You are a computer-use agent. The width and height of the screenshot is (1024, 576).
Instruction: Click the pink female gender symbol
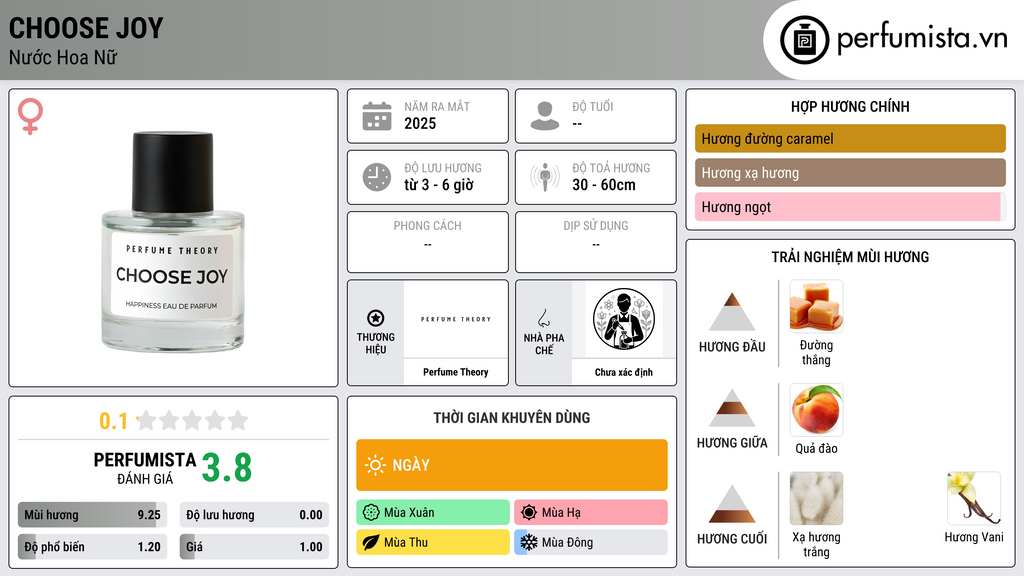point(30,116)
